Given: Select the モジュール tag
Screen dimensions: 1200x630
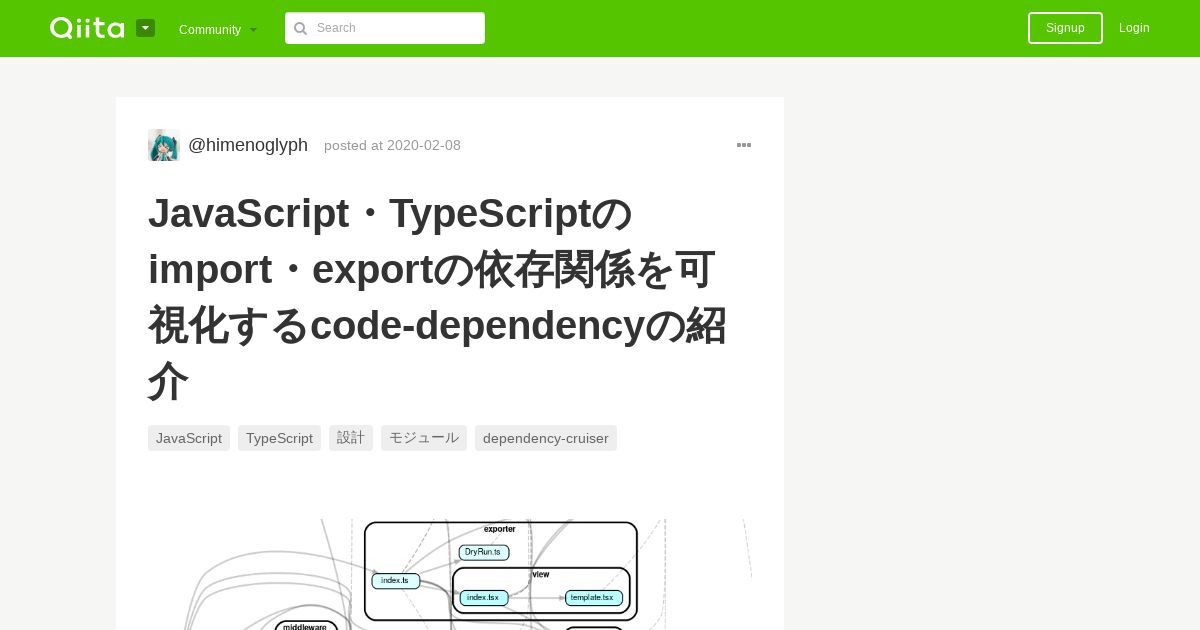Looking at the screenshot, I should tap(424, 438).
